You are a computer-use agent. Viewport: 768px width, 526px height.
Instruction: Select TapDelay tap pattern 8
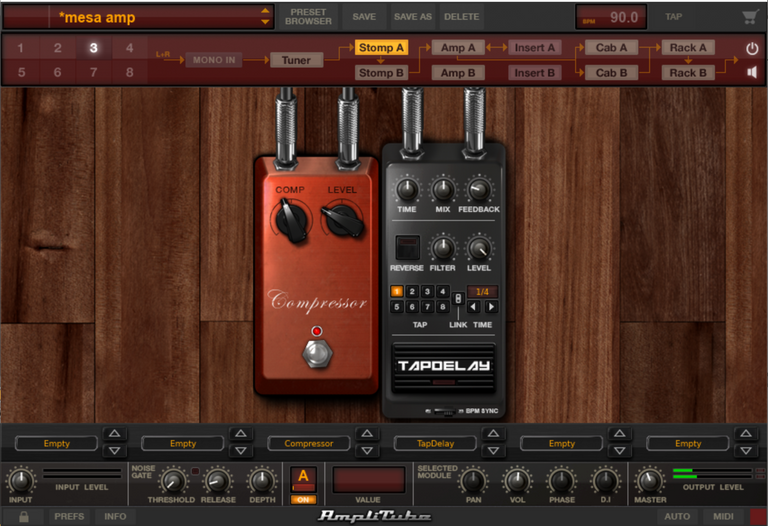(442, 307)
